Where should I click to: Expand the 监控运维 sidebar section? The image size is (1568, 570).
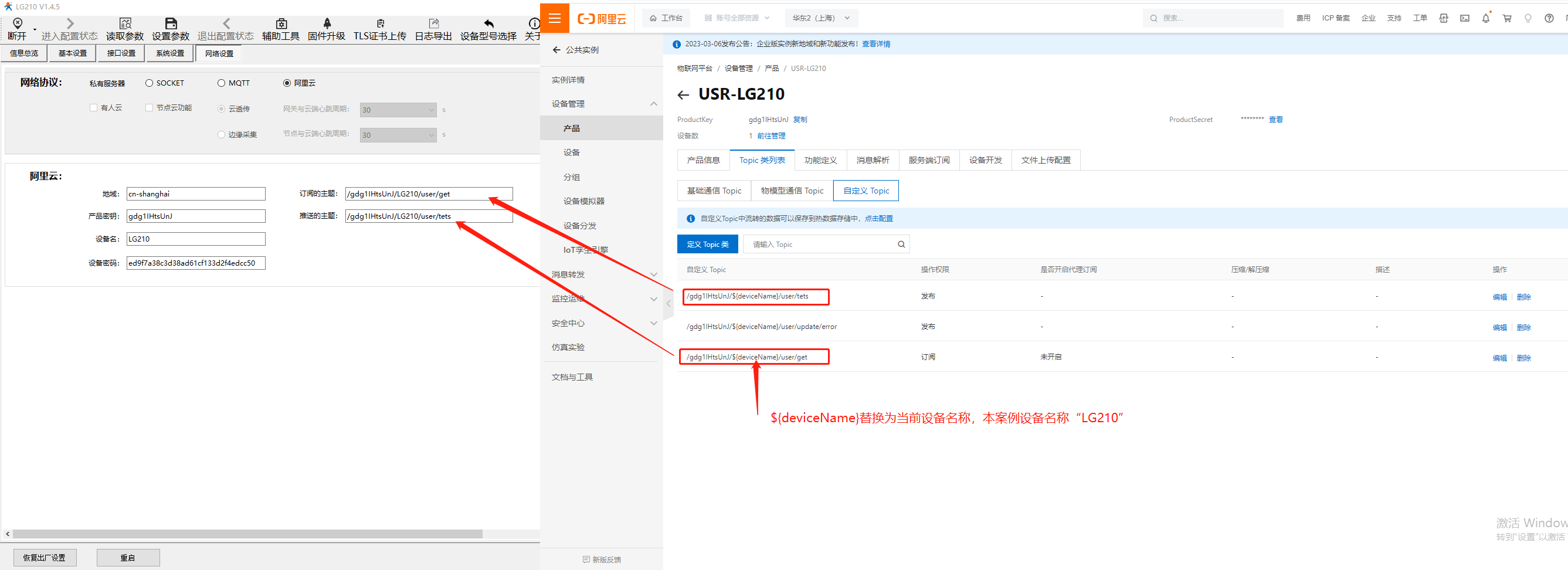(654, 299)
